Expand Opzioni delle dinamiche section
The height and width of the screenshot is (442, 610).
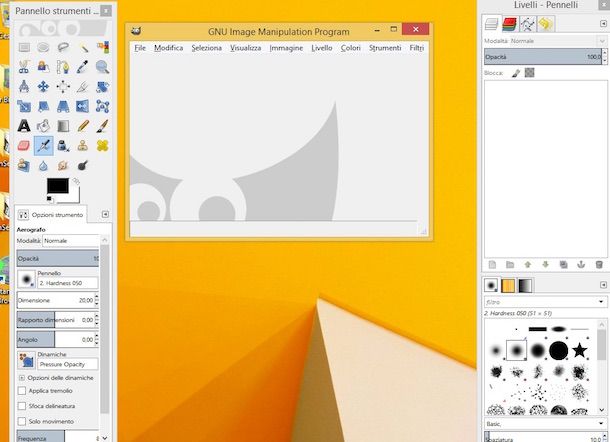(22, 378)
